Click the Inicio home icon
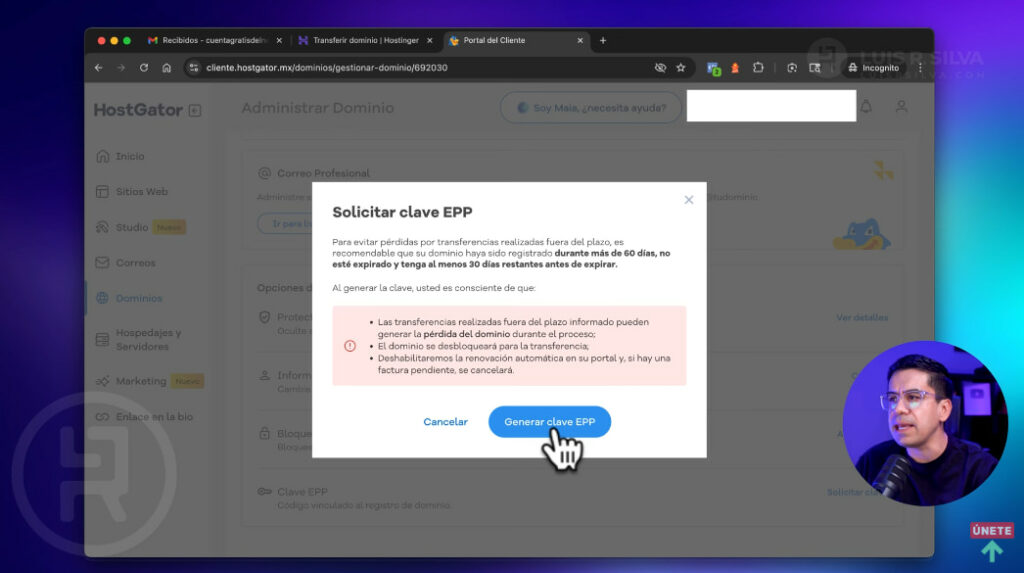Image resolution: width=1024 pixels, height=573 pixels. click(x=103, y=156)
